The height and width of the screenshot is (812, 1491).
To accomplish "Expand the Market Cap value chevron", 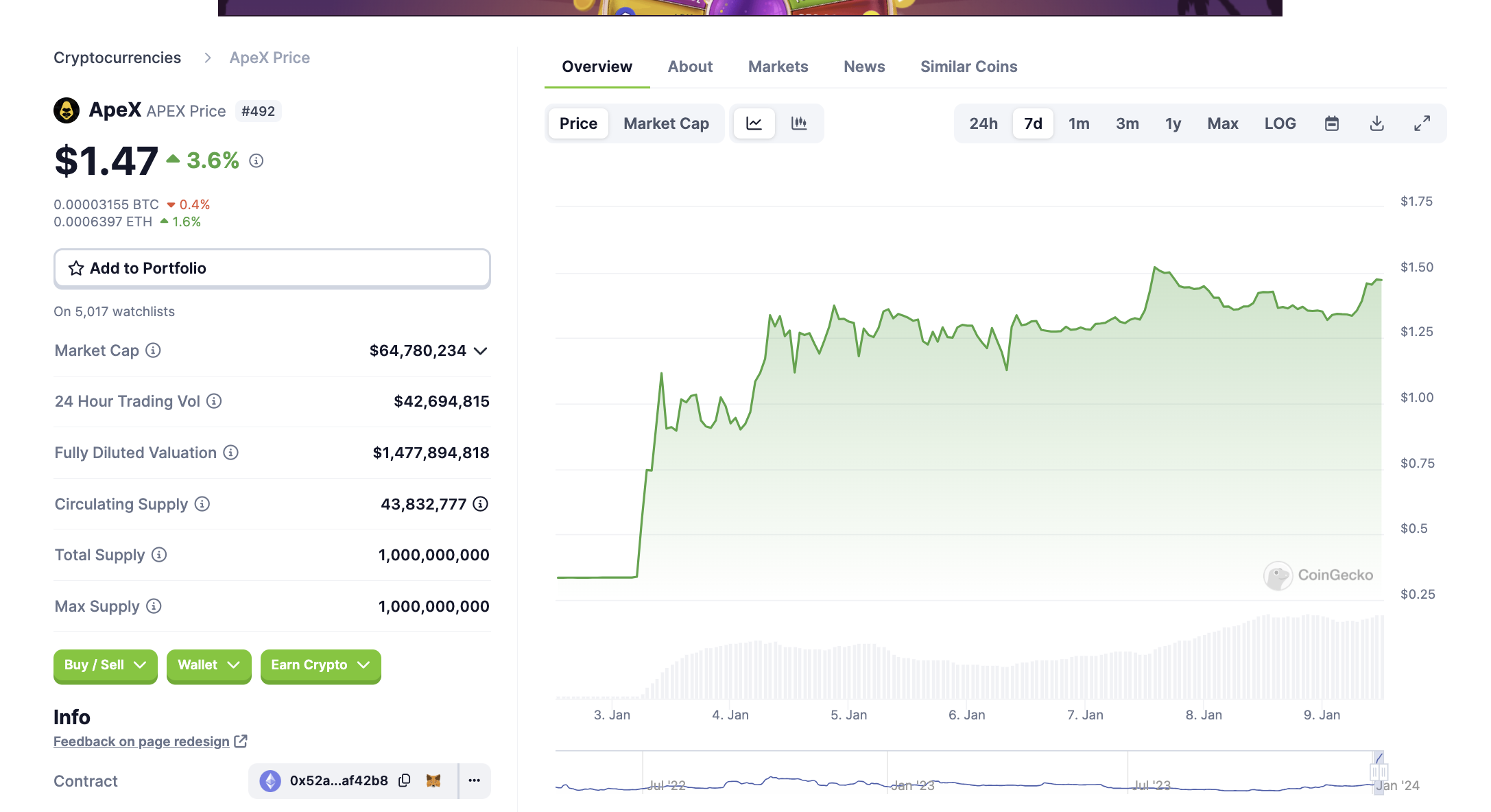I will click(x=481, y=351).
